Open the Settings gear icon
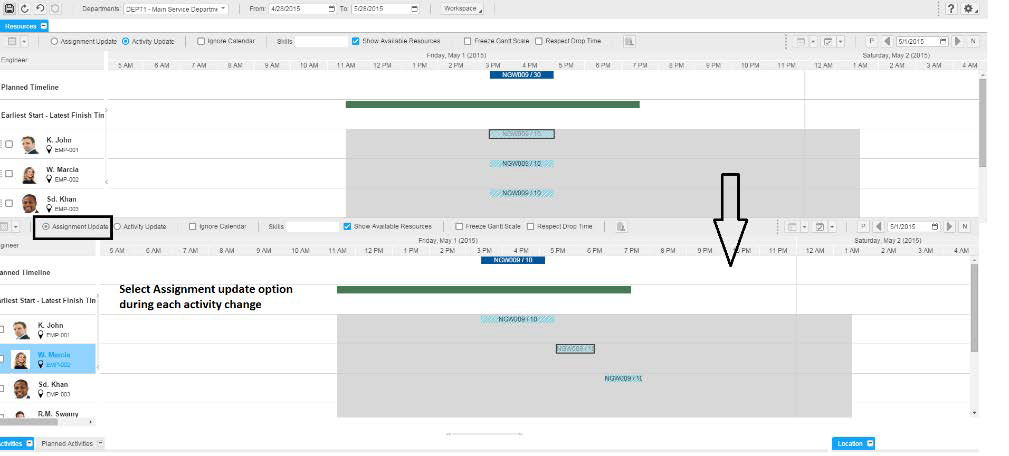The width and height of the screenshot is (1009, 456). coord(968,8)
